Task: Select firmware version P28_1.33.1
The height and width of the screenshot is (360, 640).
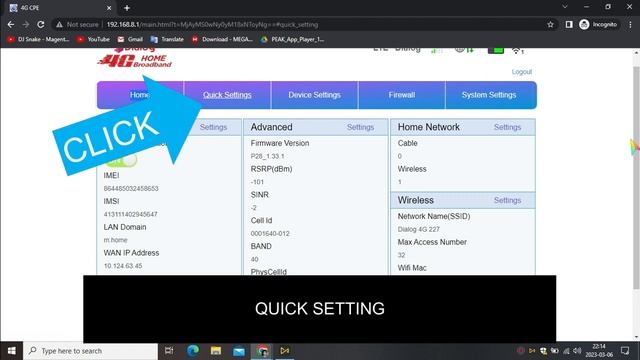Action: coord(267,156)
